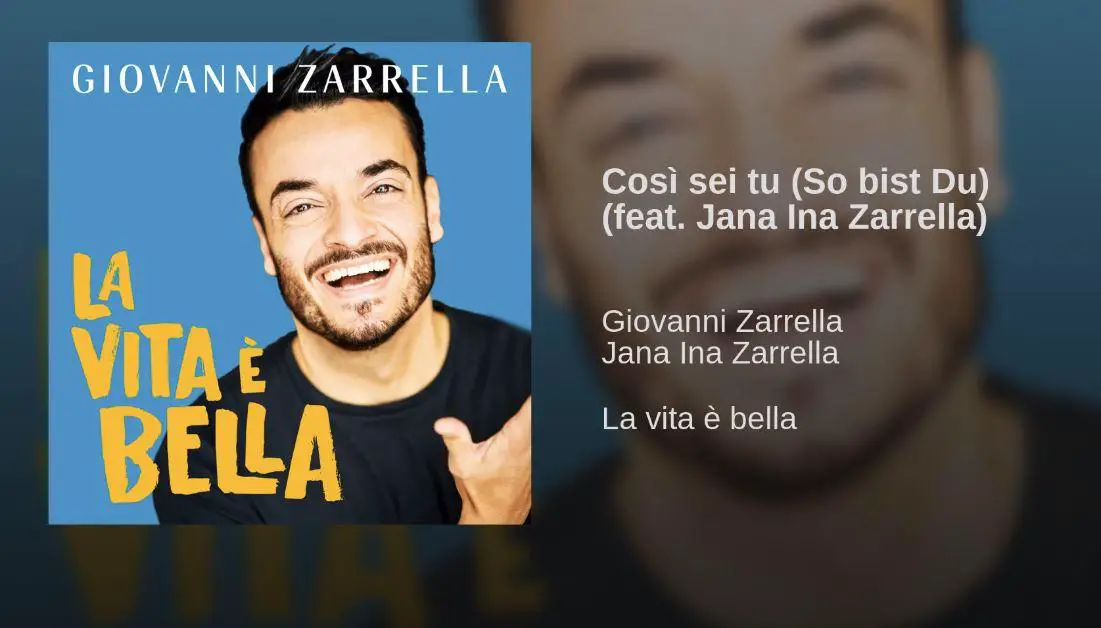This screenshot has width=1101, height=628.
Task: Open artist Jana Ina Zarrella credit line
Action: point(720,353)
